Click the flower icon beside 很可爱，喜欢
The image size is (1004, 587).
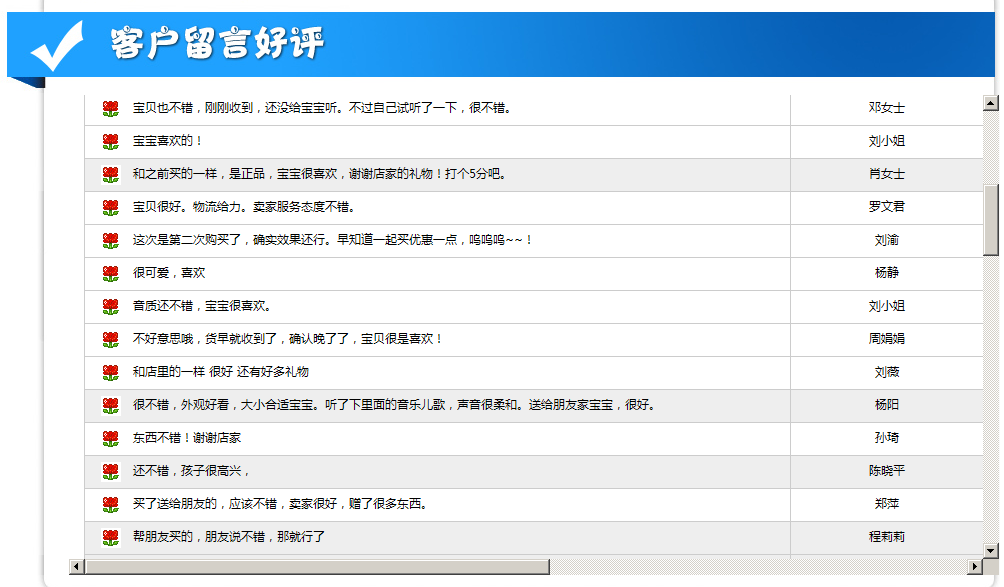[110, 273]
